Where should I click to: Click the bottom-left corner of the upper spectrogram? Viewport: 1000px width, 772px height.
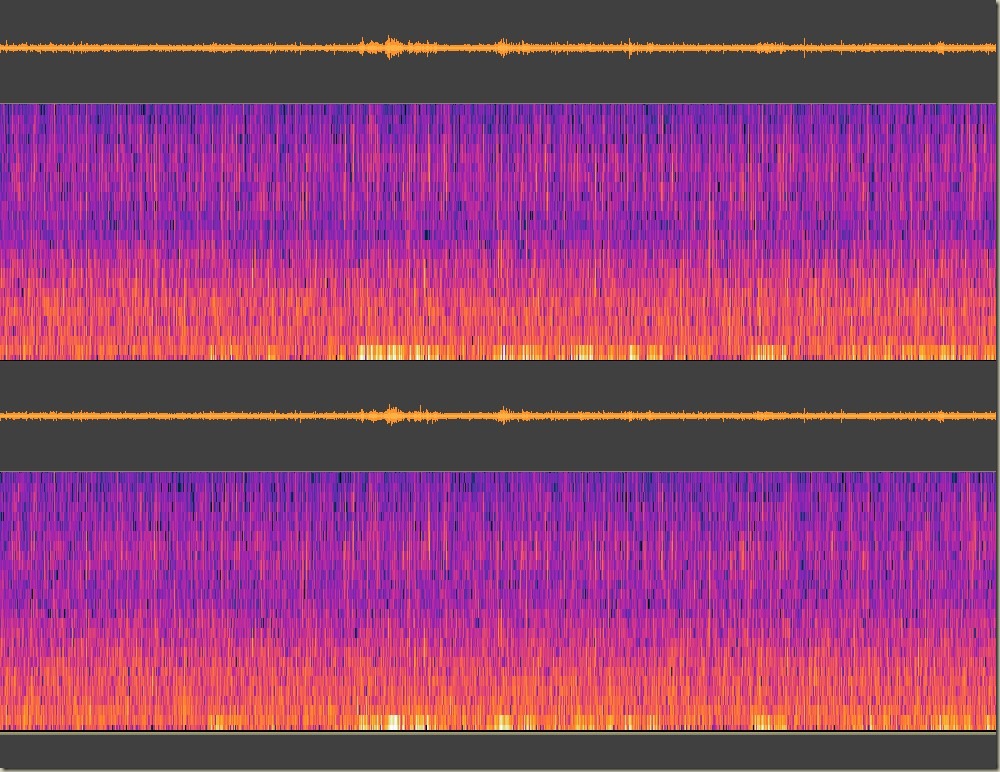2,357
